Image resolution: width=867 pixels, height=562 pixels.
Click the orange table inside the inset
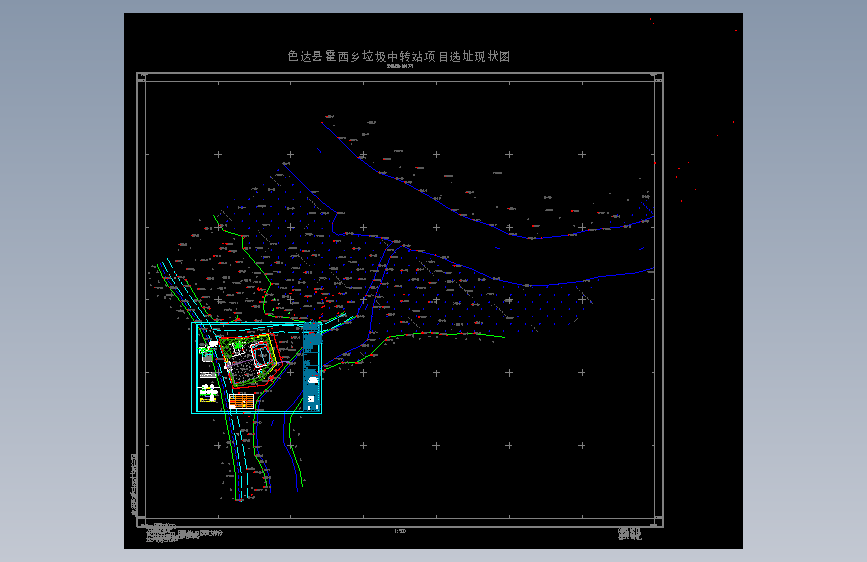coord(242,402)
